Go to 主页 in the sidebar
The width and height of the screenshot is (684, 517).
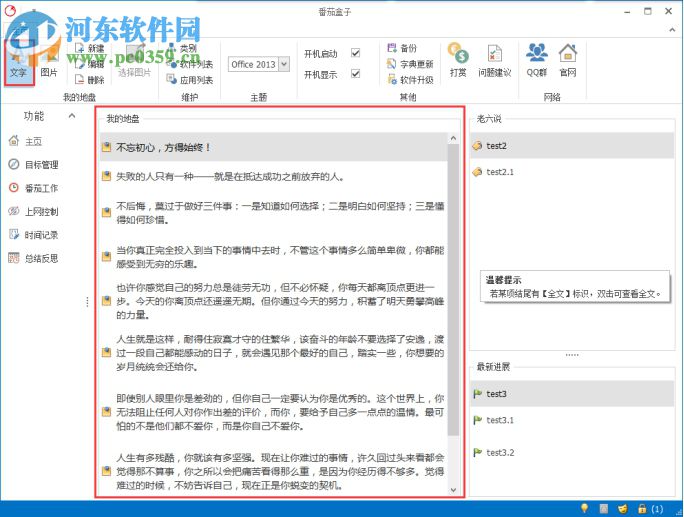click(25, 141)
